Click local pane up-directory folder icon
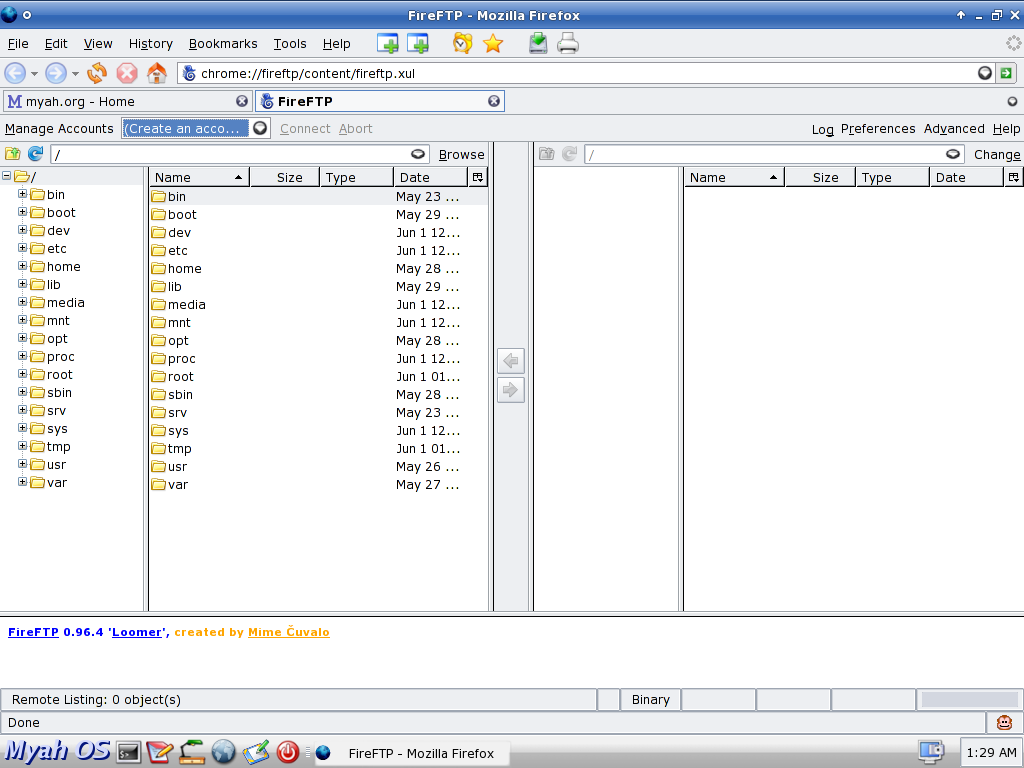 (x=12, y=154)
